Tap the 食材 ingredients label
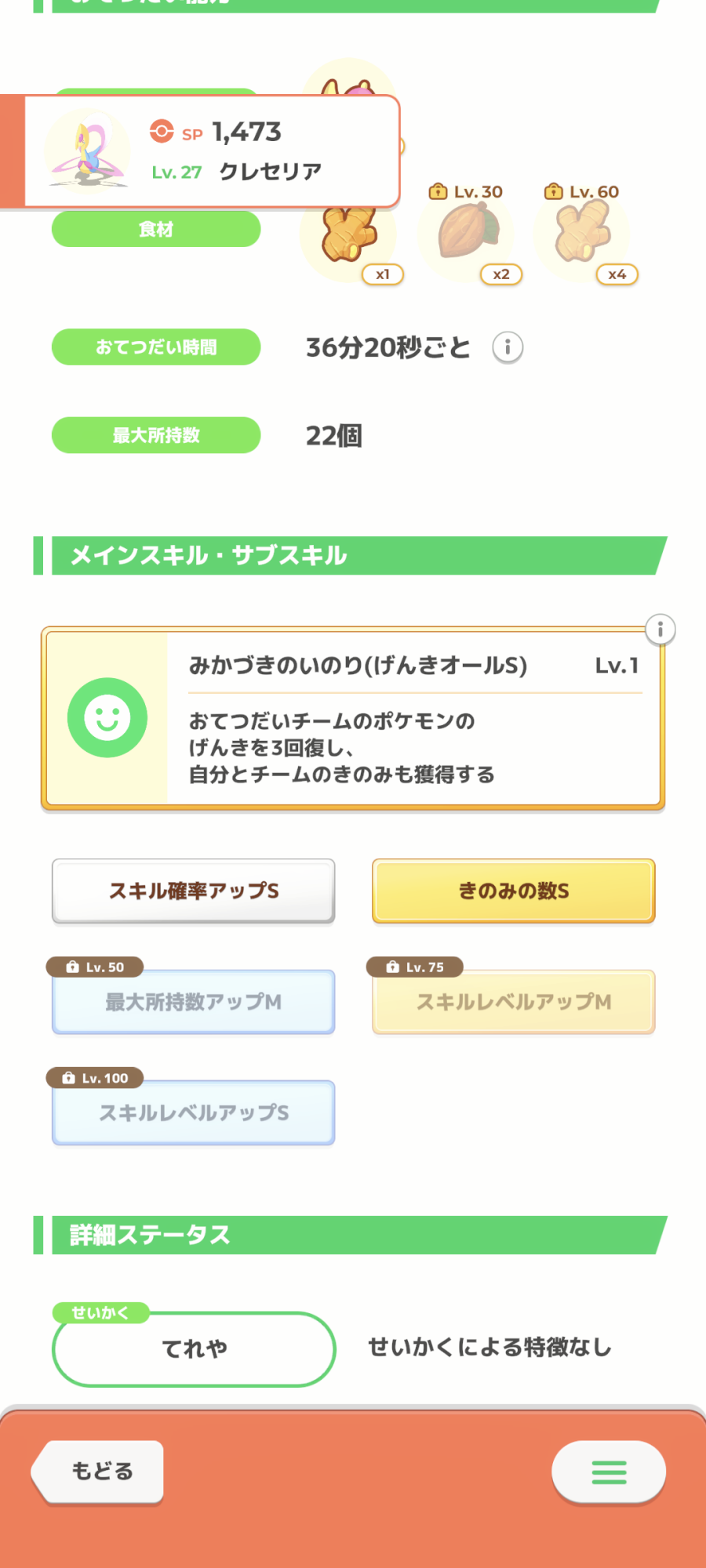 pos(156,229)
